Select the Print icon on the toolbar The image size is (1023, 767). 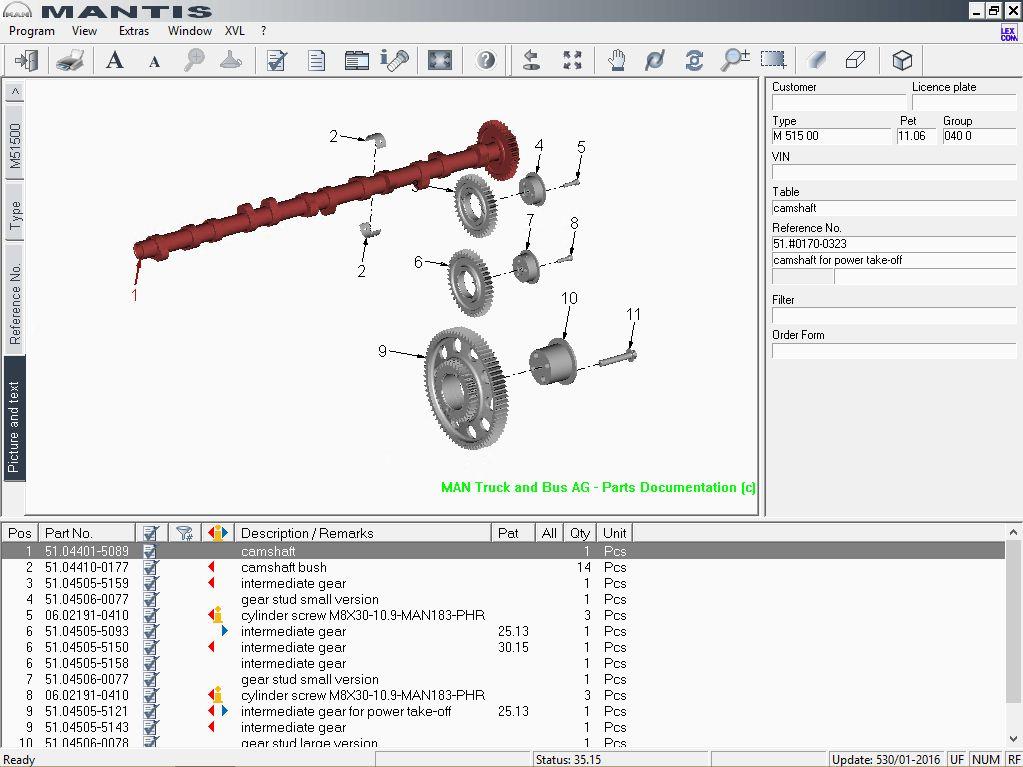(x=70, y=60)
